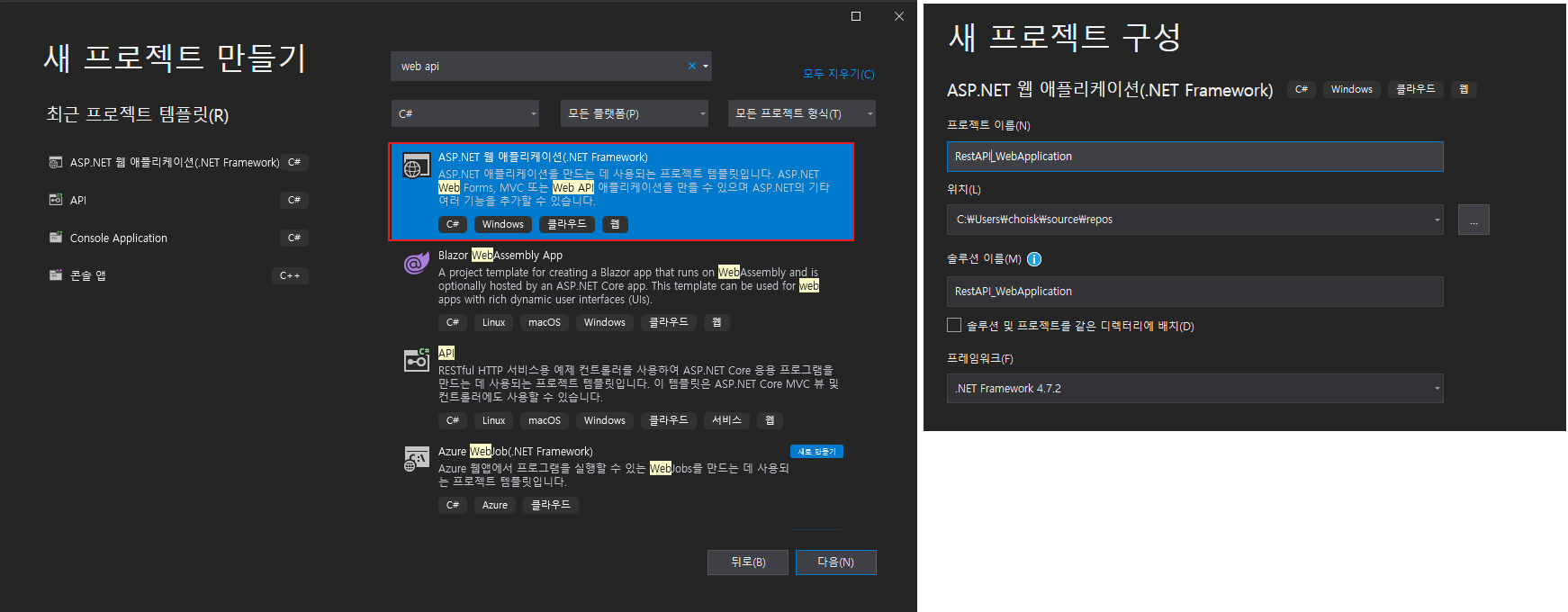Viewport: 1568px width, 612px height.
Task: Click 클라우드 tag on selected ASP.NET template
Action: (567, 224)
